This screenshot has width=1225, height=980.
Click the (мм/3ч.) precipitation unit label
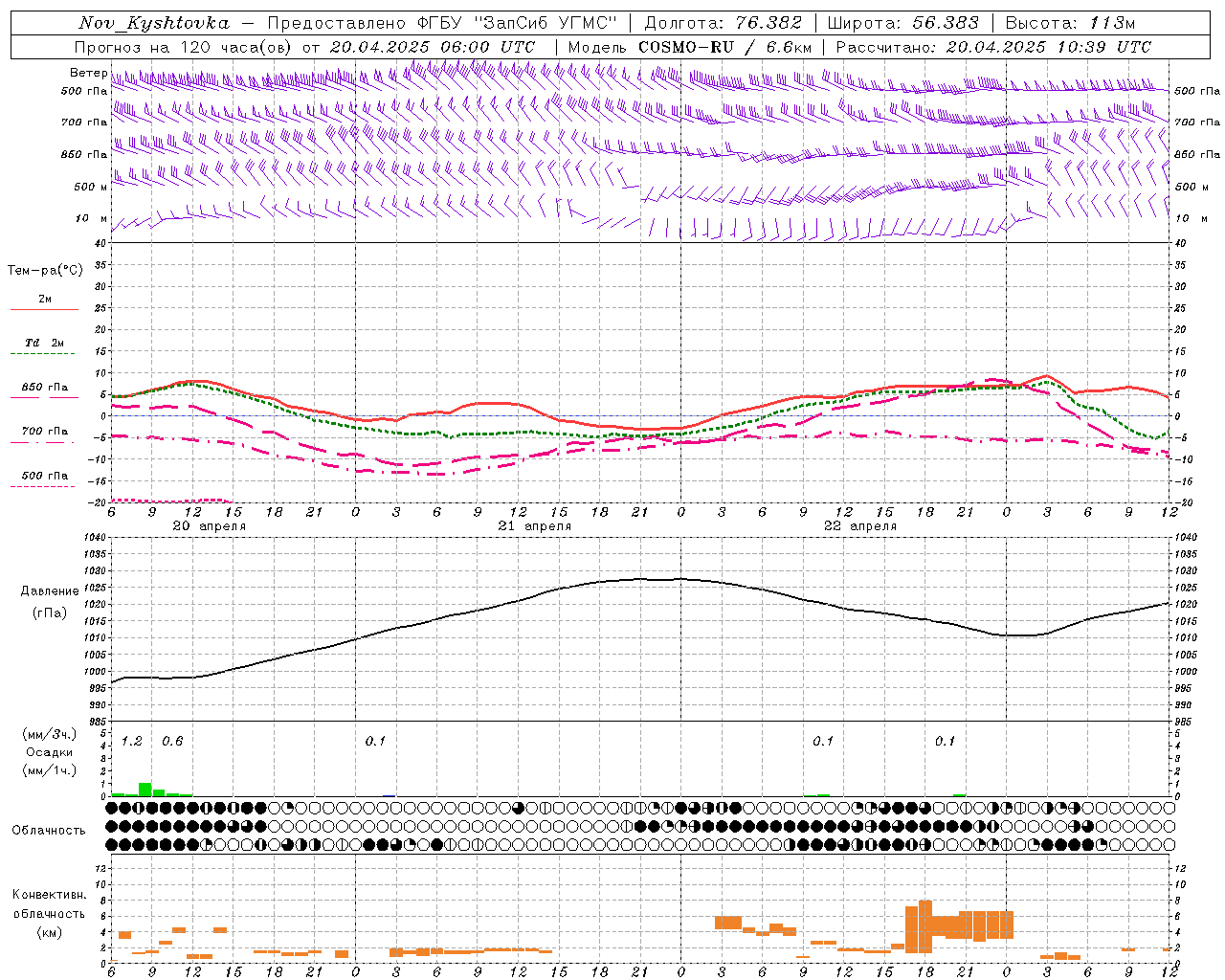(x=50, y=735)
